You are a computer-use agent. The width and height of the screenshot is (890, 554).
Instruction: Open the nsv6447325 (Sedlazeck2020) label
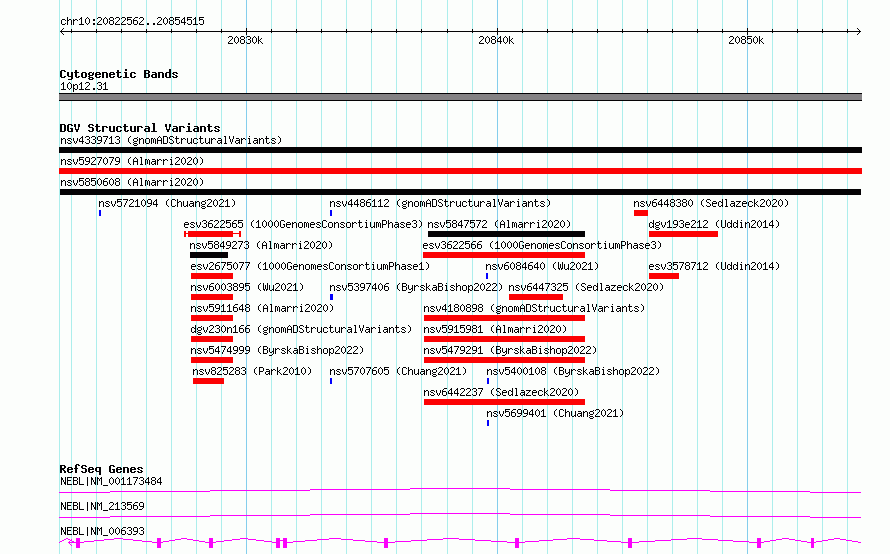[586, 287]
